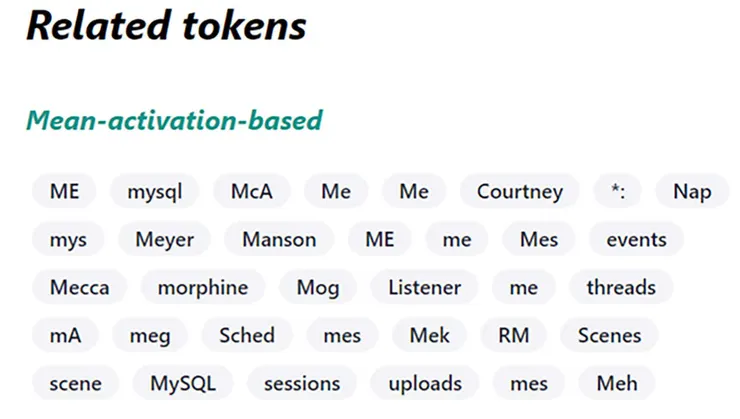
Task: Click the Mean-activation-based heading
Action: click(x=174, y=121)
